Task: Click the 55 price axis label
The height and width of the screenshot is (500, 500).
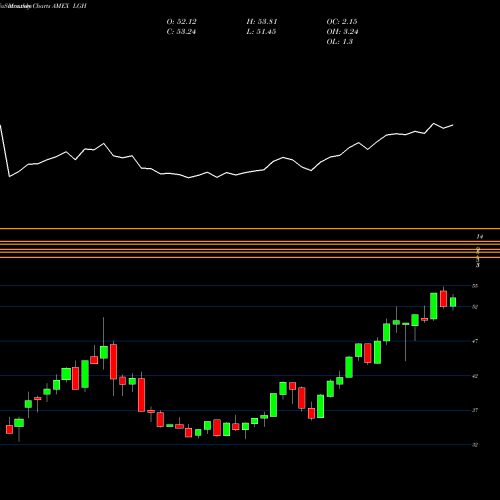Action: coord(475,286)
